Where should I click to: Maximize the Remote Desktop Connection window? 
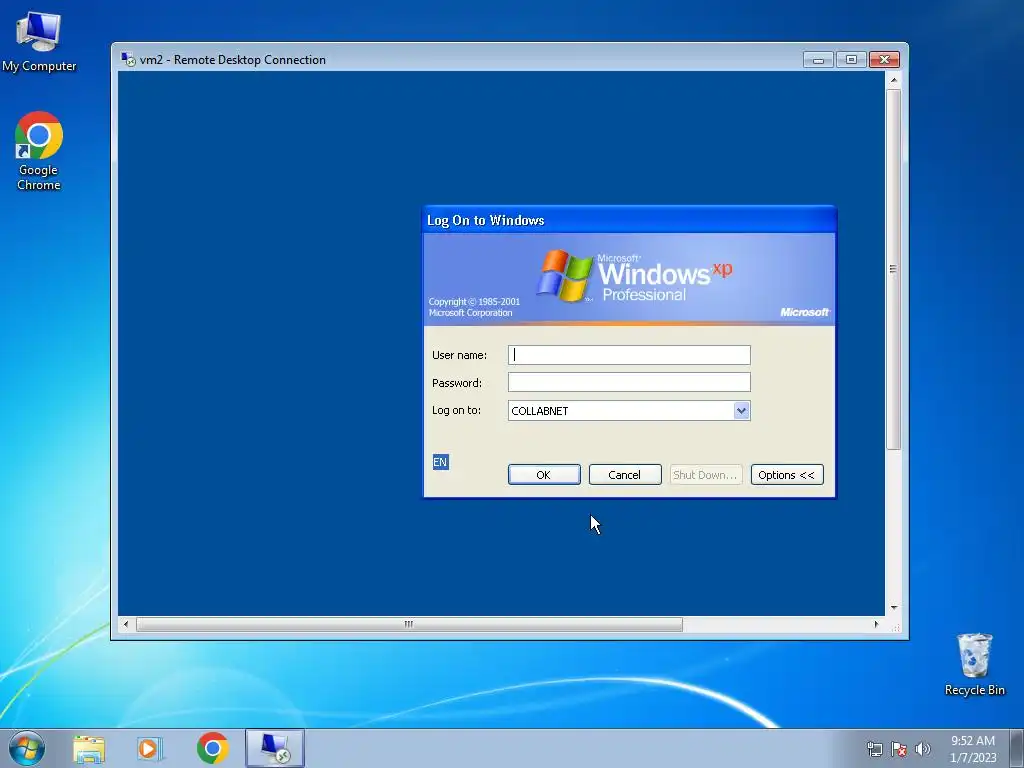851,59
